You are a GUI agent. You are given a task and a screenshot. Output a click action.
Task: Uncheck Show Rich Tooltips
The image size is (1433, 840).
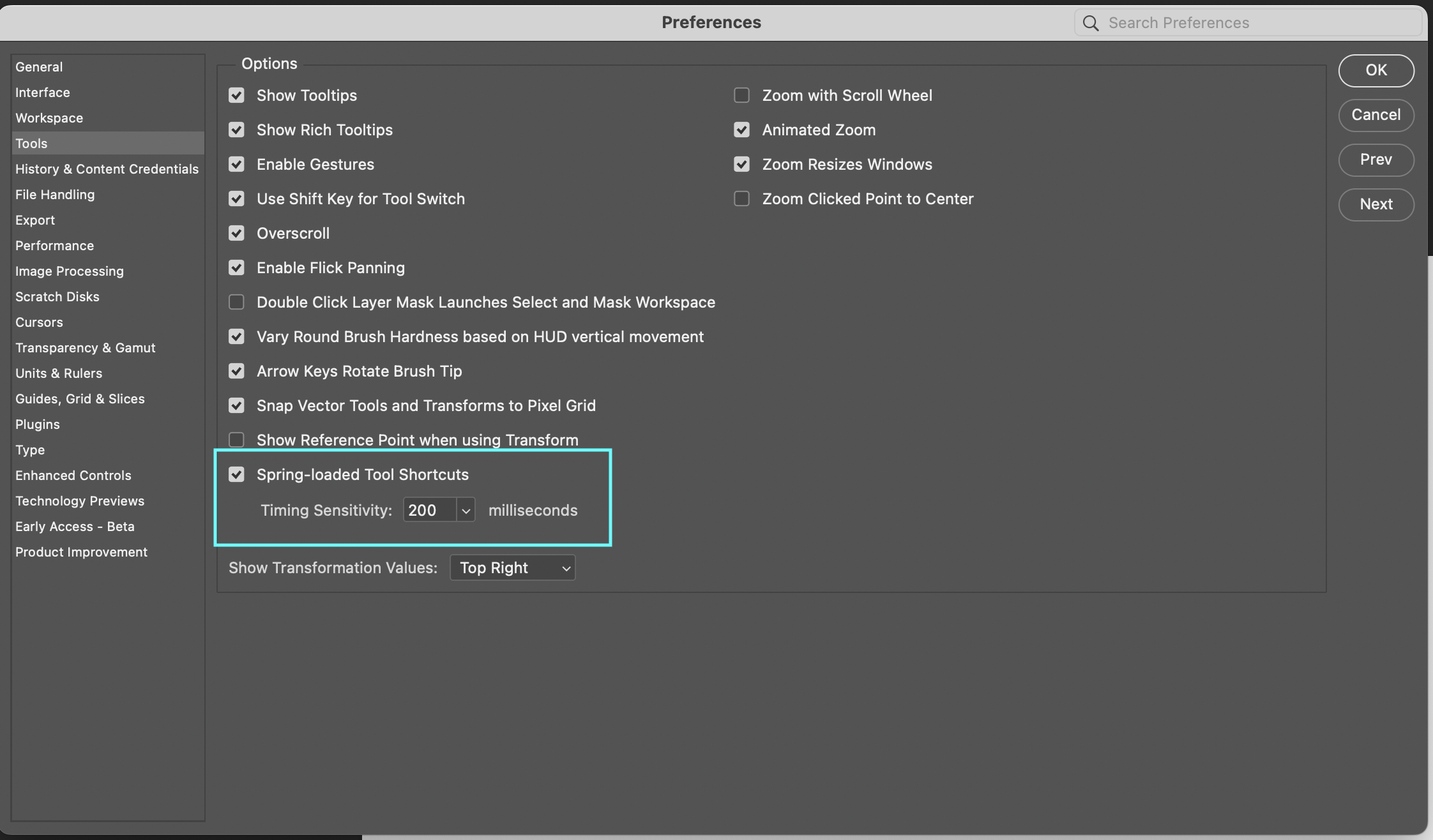point(236,130)
